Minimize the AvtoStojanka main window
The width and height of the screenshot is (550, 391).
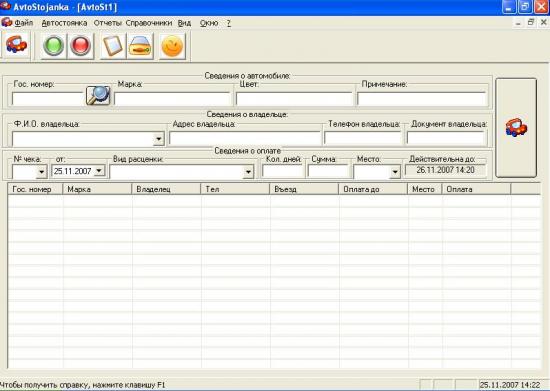pyautogui.click(x=509, y=7)
